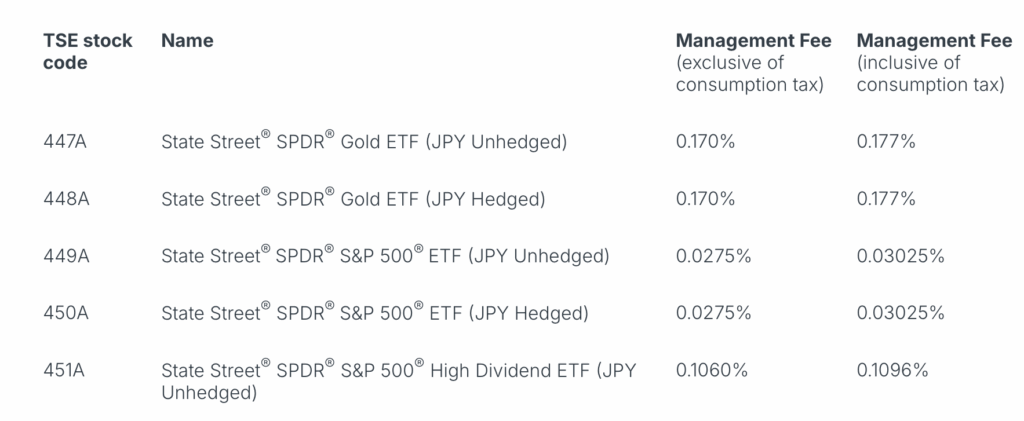
Task: Click Management Fee inclusive of tax header
Action: (x=930, y=63)
